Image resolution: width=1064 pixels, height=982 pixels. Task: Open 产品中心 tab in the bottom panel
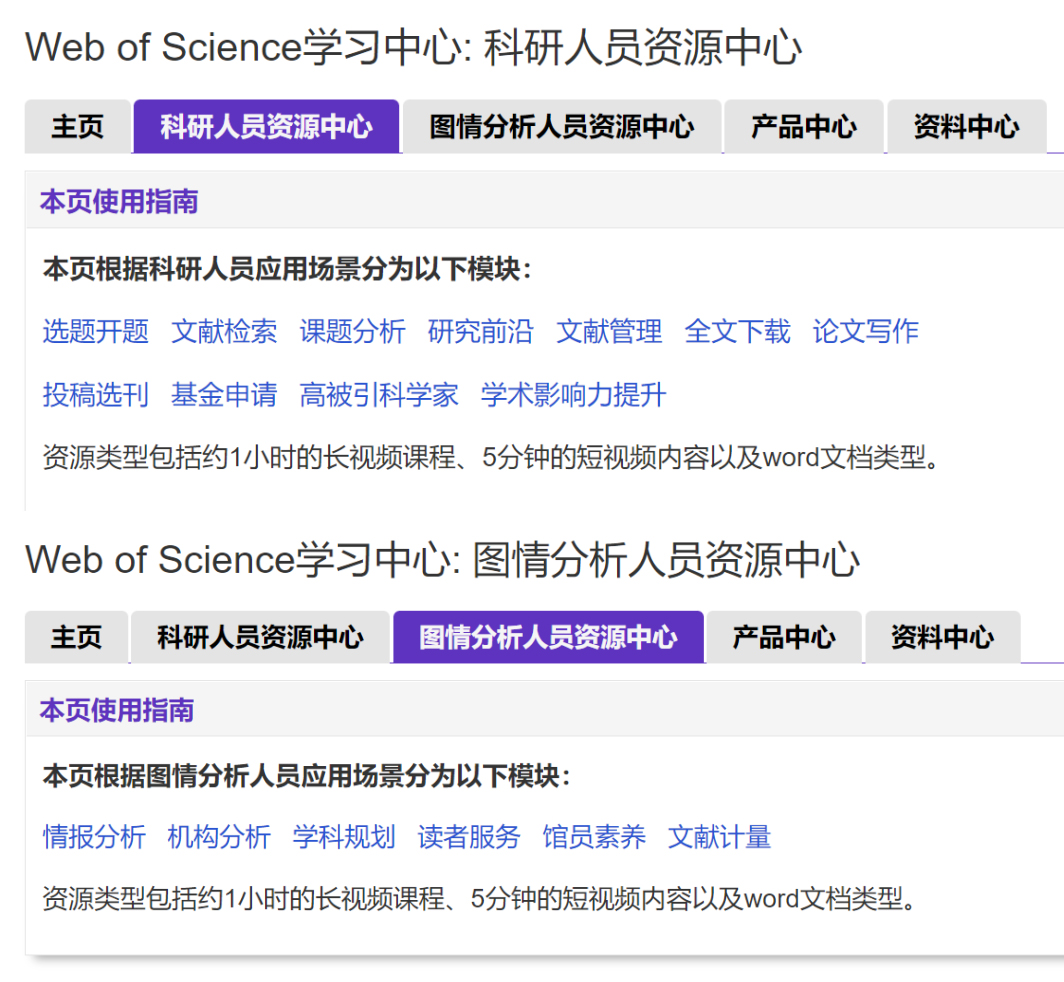point(784,637)
